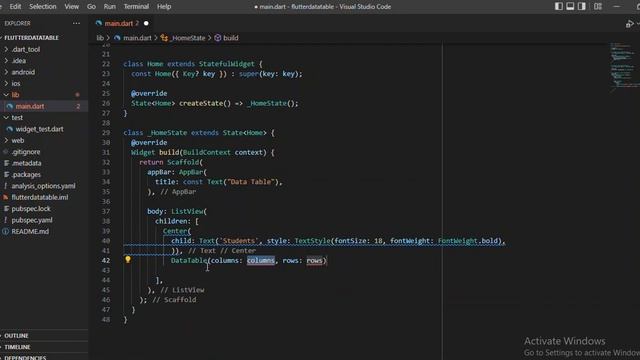Expand the DEPENDENCIES section
Screen dimensions: 640x360
tap(24, 358)
